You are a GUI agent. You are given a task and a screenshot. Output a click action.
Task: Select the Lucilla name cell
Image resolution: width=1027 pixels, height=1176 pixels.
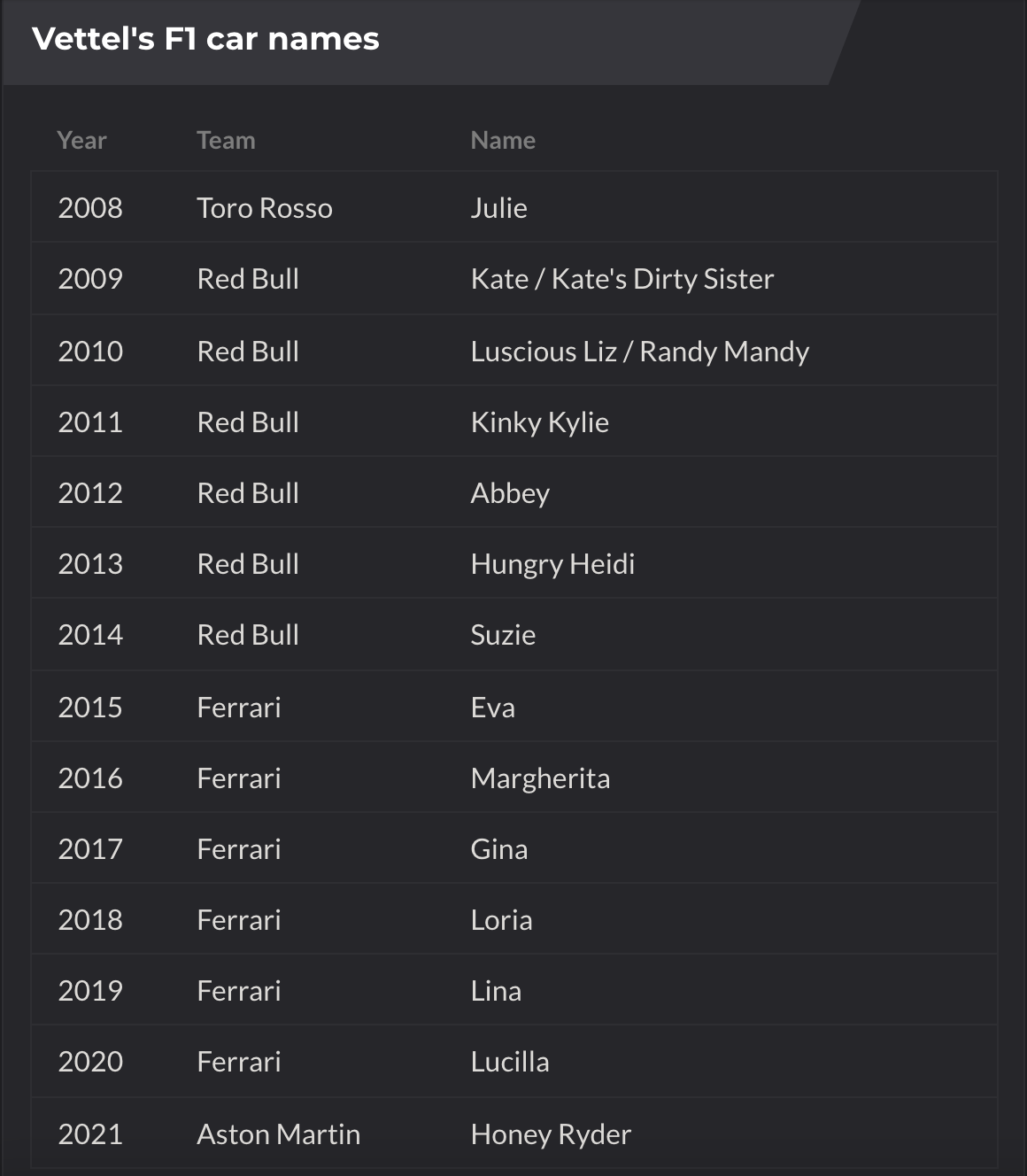pos(509,1062)
